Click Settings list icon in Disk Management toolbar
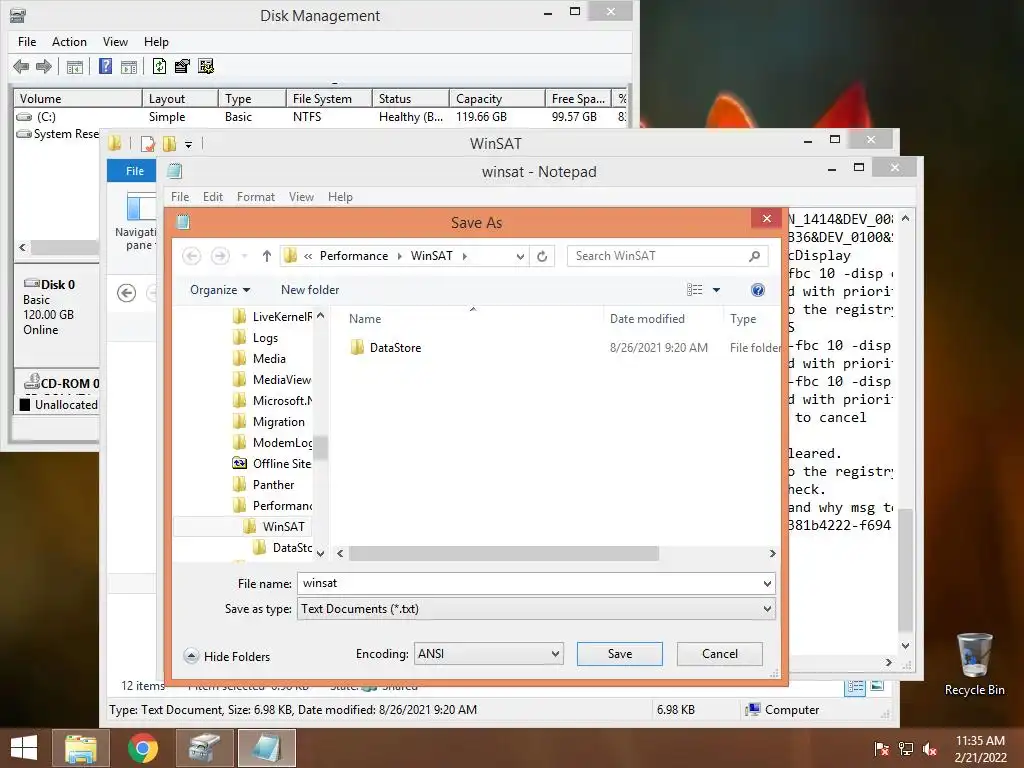This screenshot has width=1024, height=768. tap(206, 66)
